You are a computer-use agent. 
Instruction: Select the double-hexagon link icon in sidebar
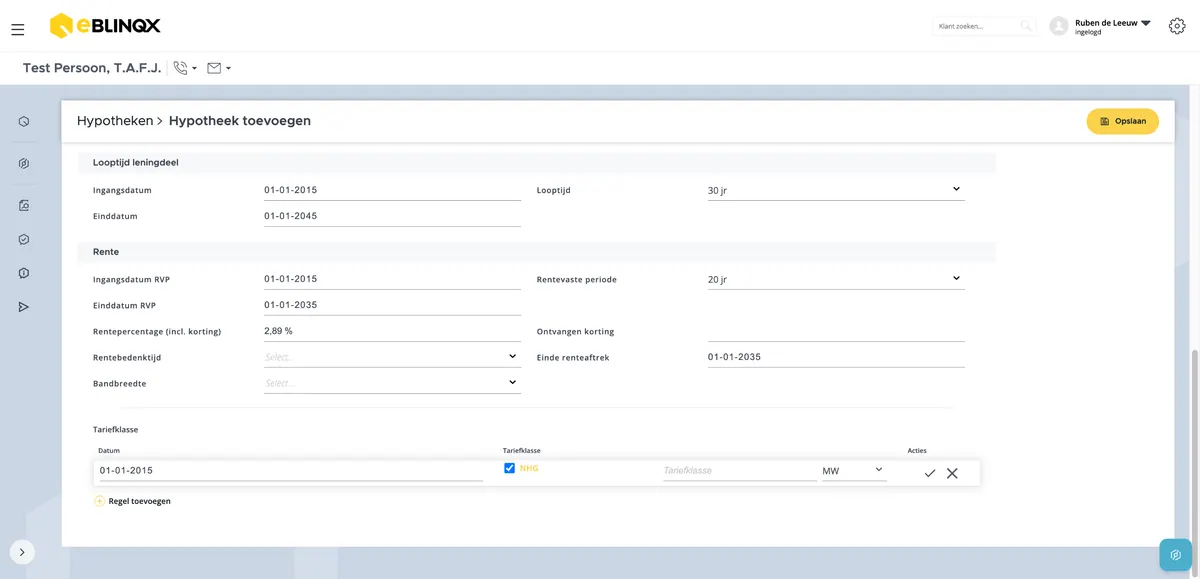(24, 163)
